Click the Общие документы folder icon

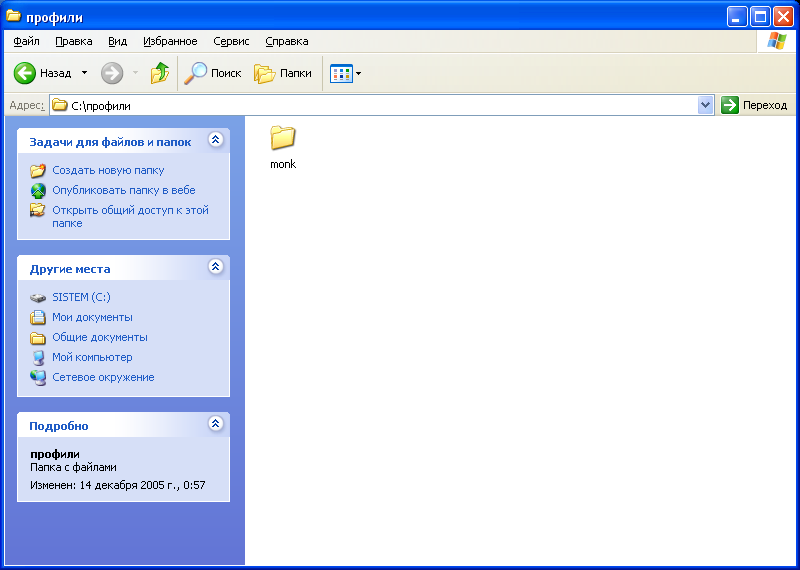click(x=38, y=338)
